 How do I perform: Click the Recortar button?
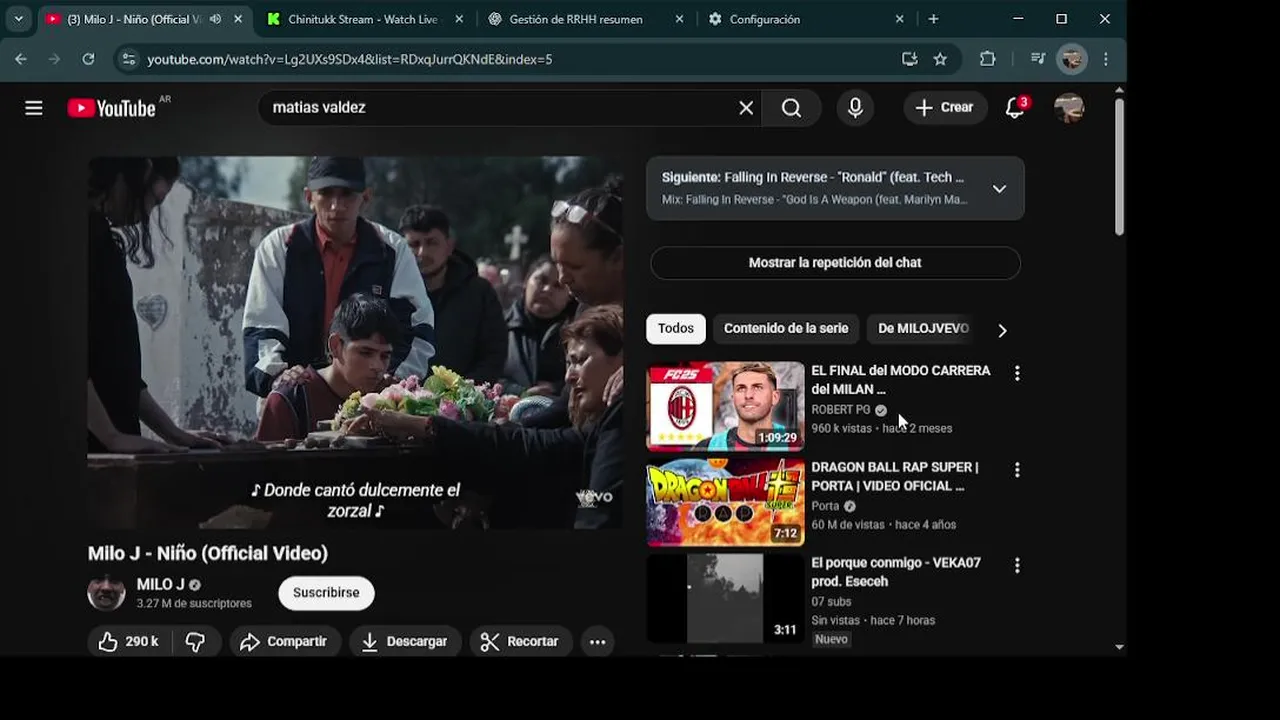520,642
